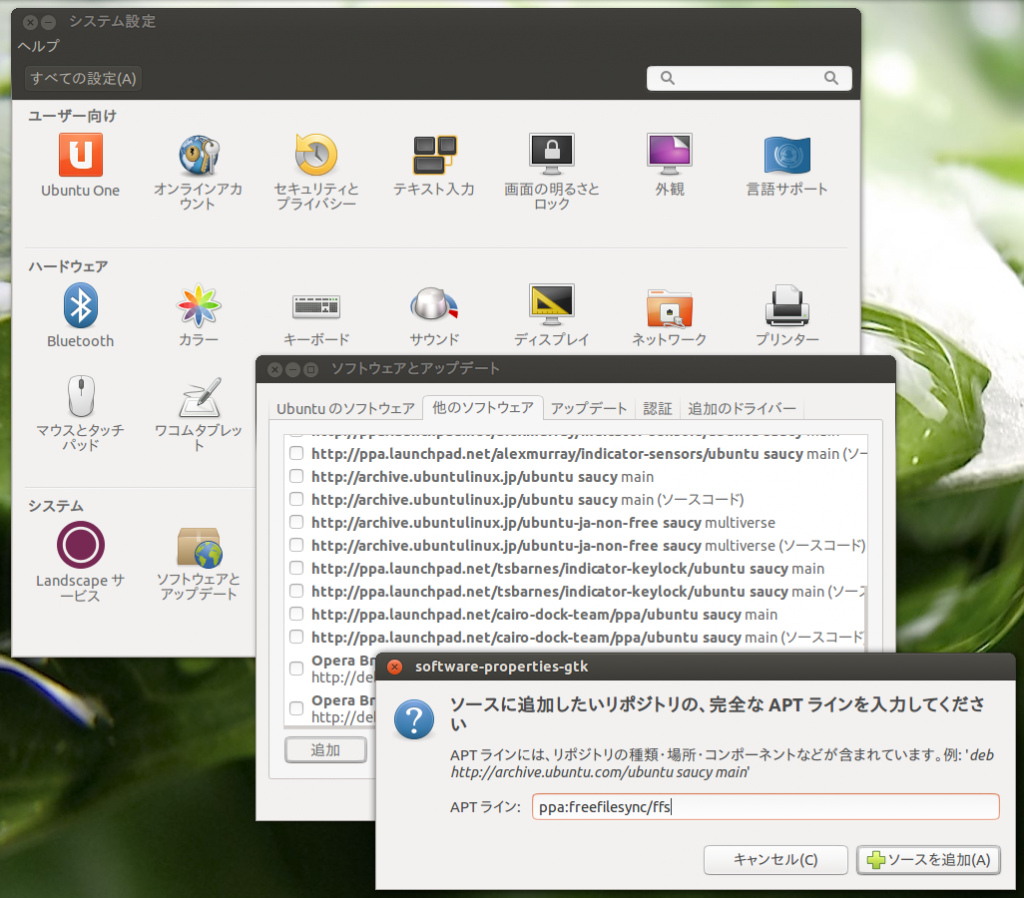
Task: Enable the first Opera Browser source entry
Action: (x=296, y=668)
